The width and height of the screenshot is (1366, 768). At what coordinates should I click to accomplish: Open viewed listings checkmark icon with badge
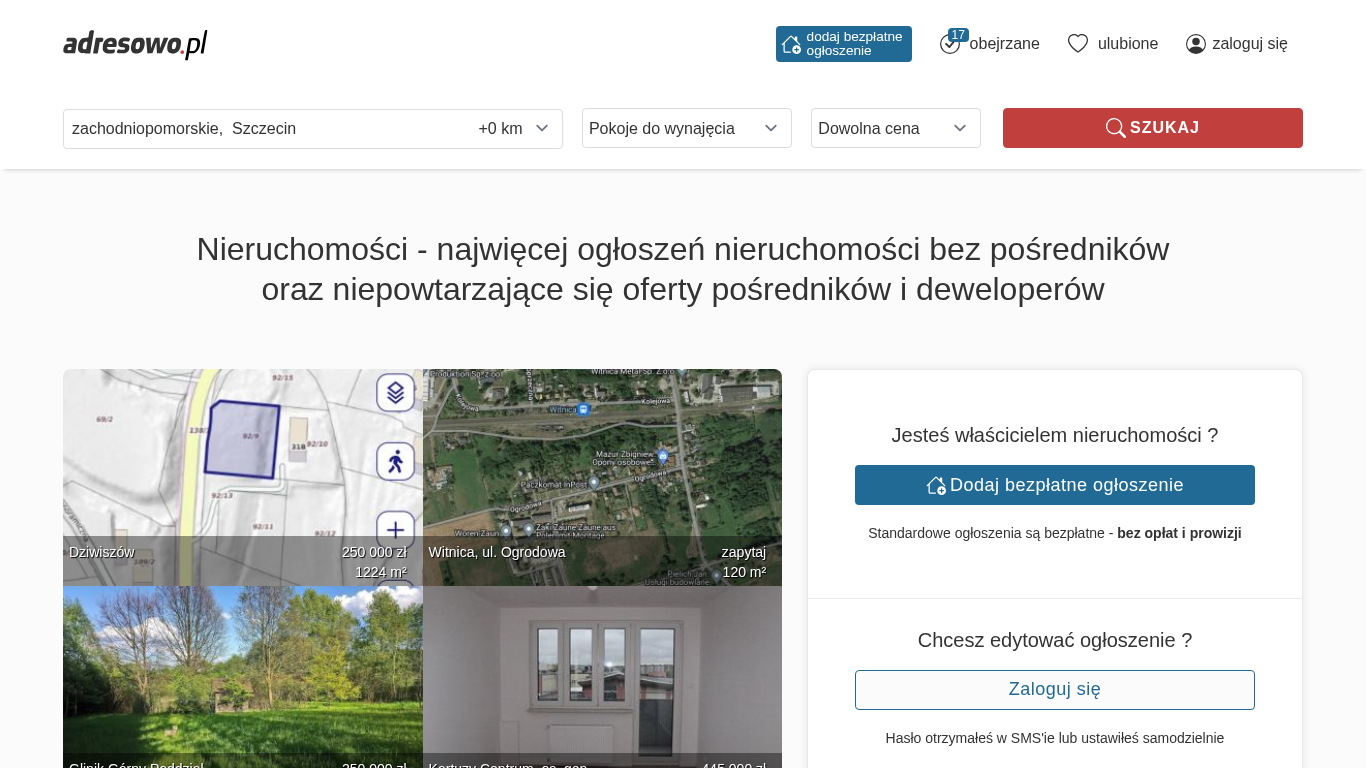[950, 43]
